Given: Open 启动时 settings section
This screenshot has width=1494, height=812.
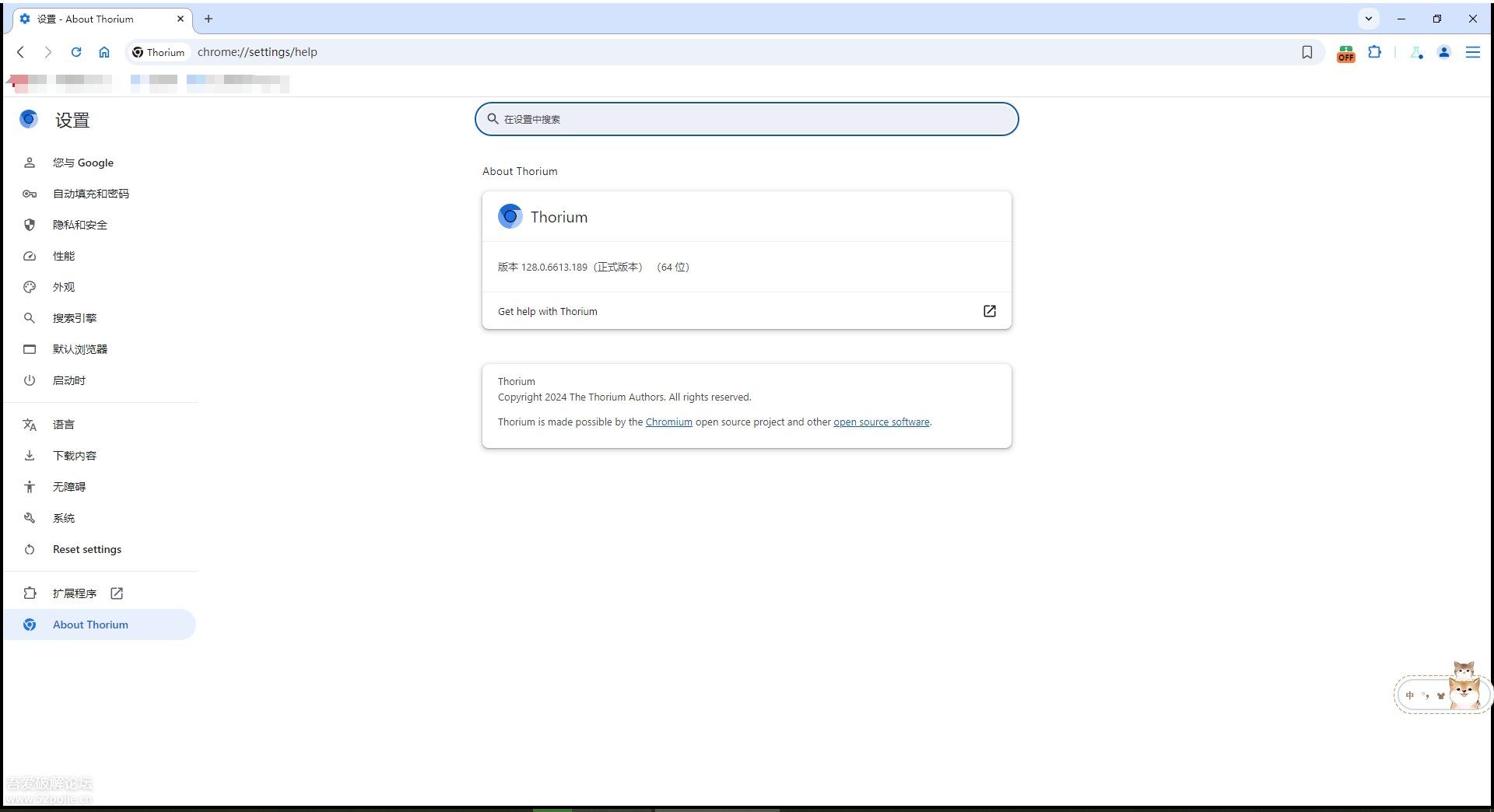Looking at the screenshot, I should point(100,380).
